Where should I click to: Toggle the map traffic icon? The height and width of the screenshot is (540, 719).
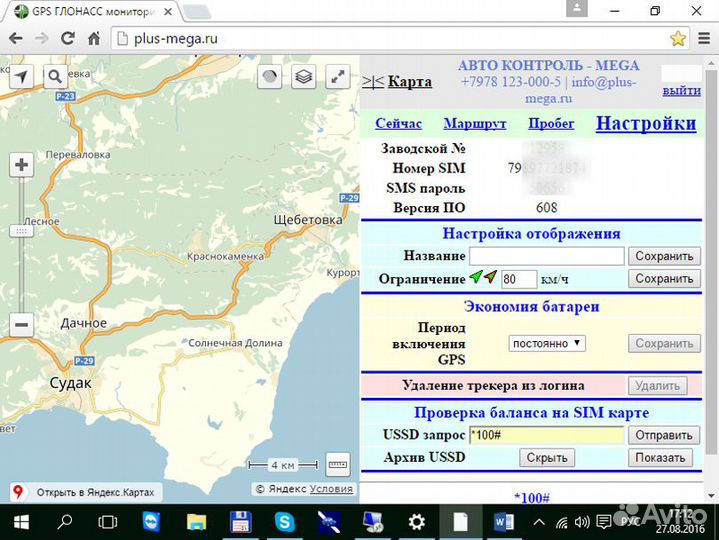click(270, 77)
